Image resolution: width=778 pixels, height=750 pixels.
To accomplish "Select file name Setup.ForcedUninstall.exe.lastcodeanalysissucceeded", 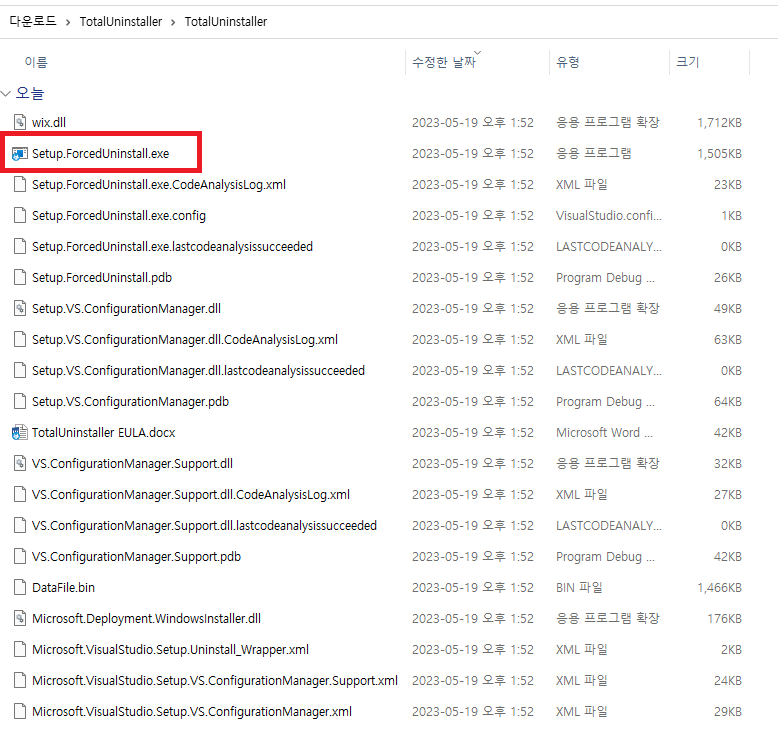I will click(172, 247).
